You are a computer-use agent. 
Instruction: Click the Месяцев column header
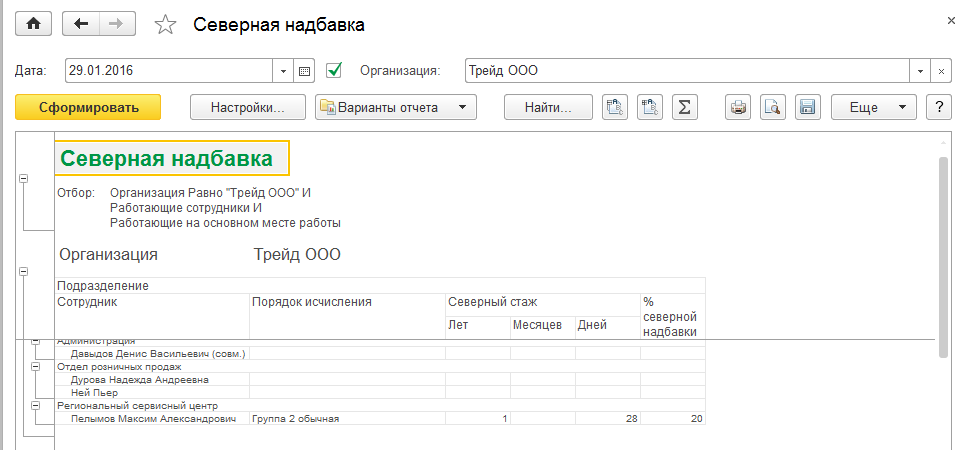point(543,327)
